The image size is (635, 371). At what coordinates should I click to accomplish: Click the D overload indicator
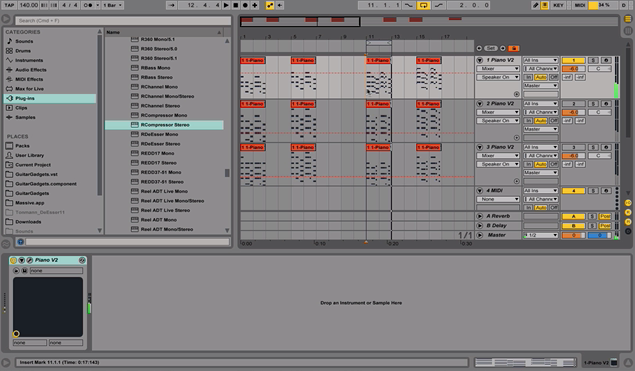coord(624,5)
